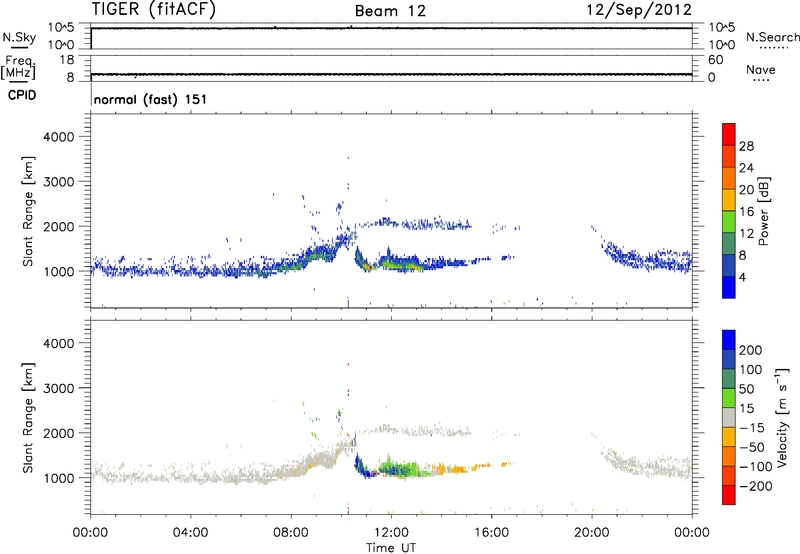
Task: Click the '3000' tick of the velocity panel
Action: [59, 388]
